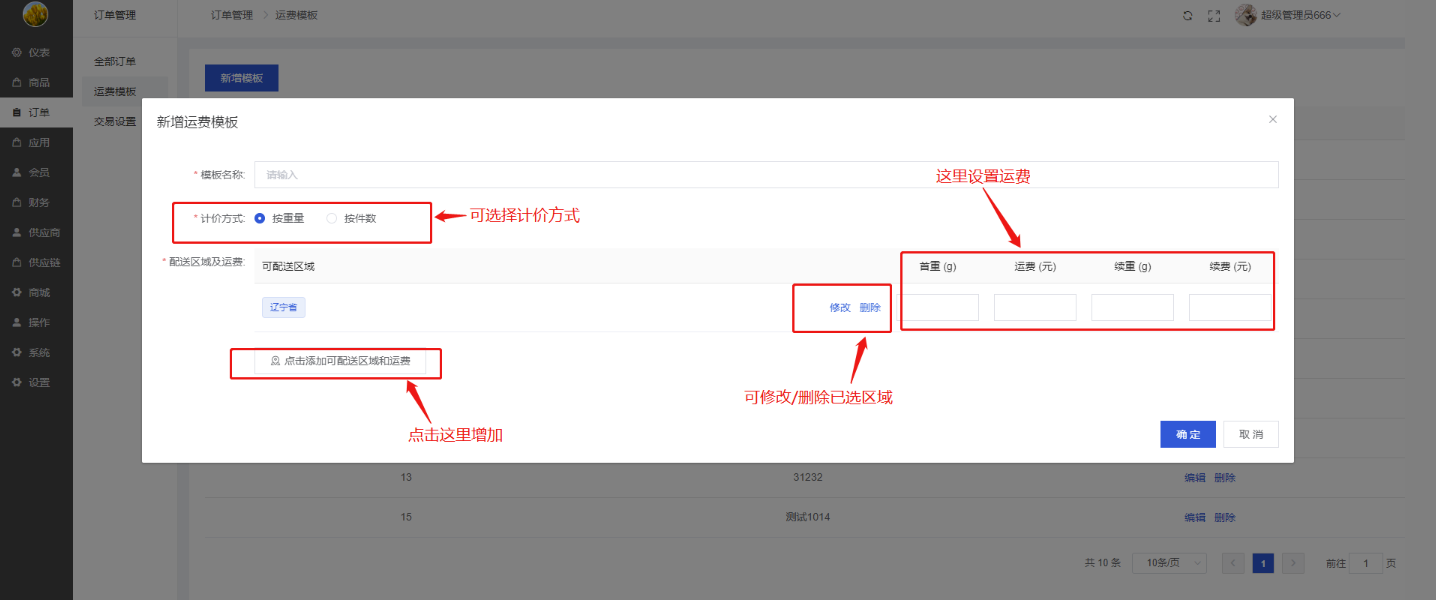Image resolution: width=1436 pixels, height=600 pixels.
Task: Expand the 超级管理员666 user menu
Action: pyautogui.click(x=1300, y=15)
